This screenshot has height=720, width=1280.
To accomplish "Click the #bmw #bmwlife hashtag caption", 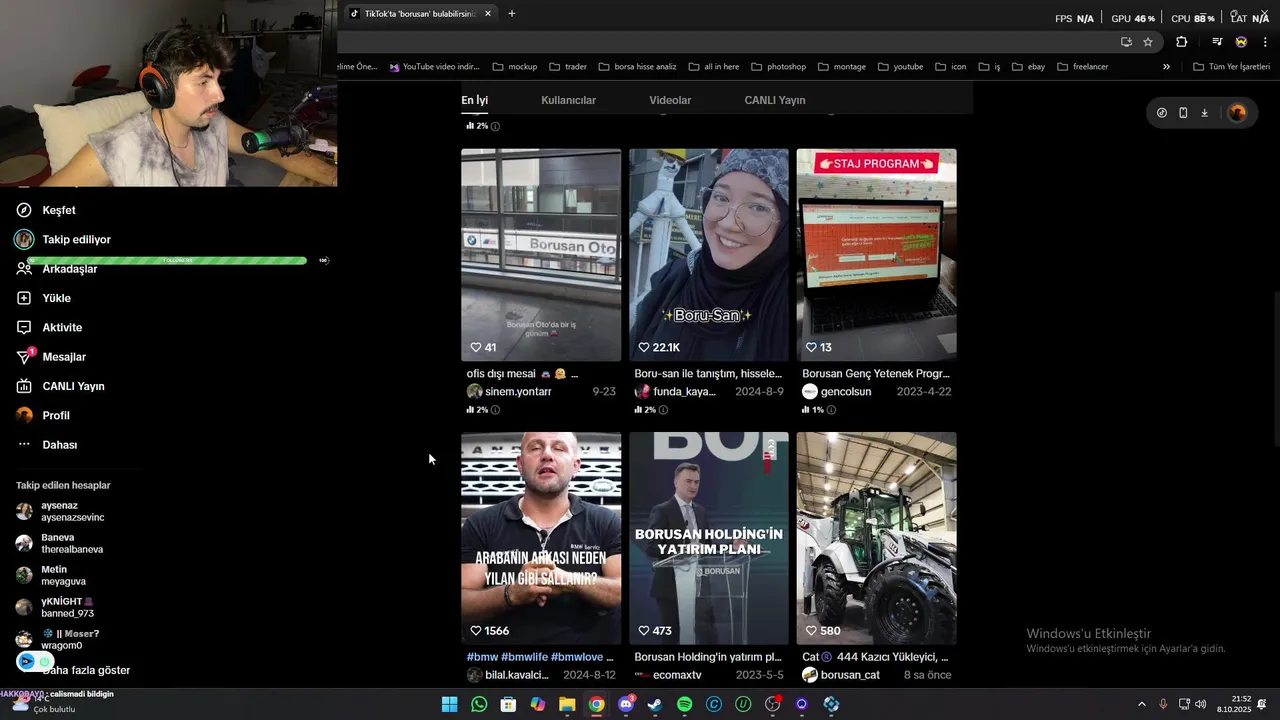I will click(540, 657).
